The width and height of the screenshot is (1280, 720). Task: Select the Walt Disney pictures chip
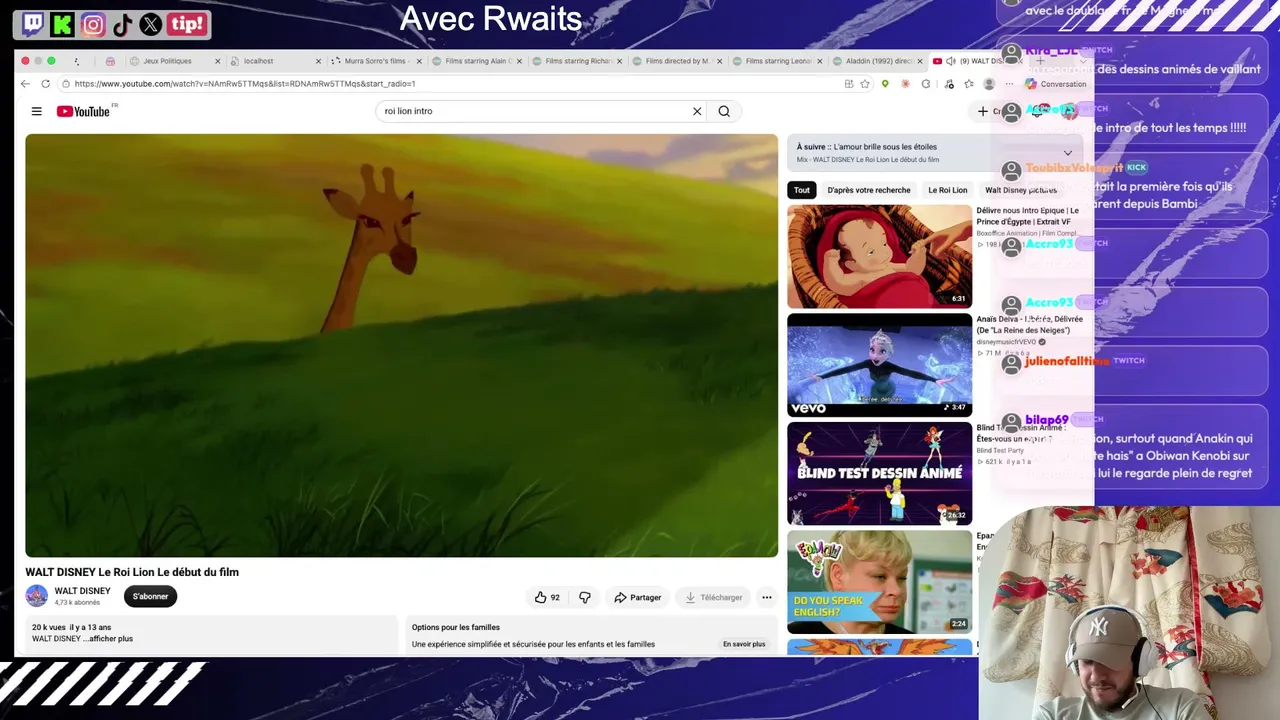pos(1021,190)
